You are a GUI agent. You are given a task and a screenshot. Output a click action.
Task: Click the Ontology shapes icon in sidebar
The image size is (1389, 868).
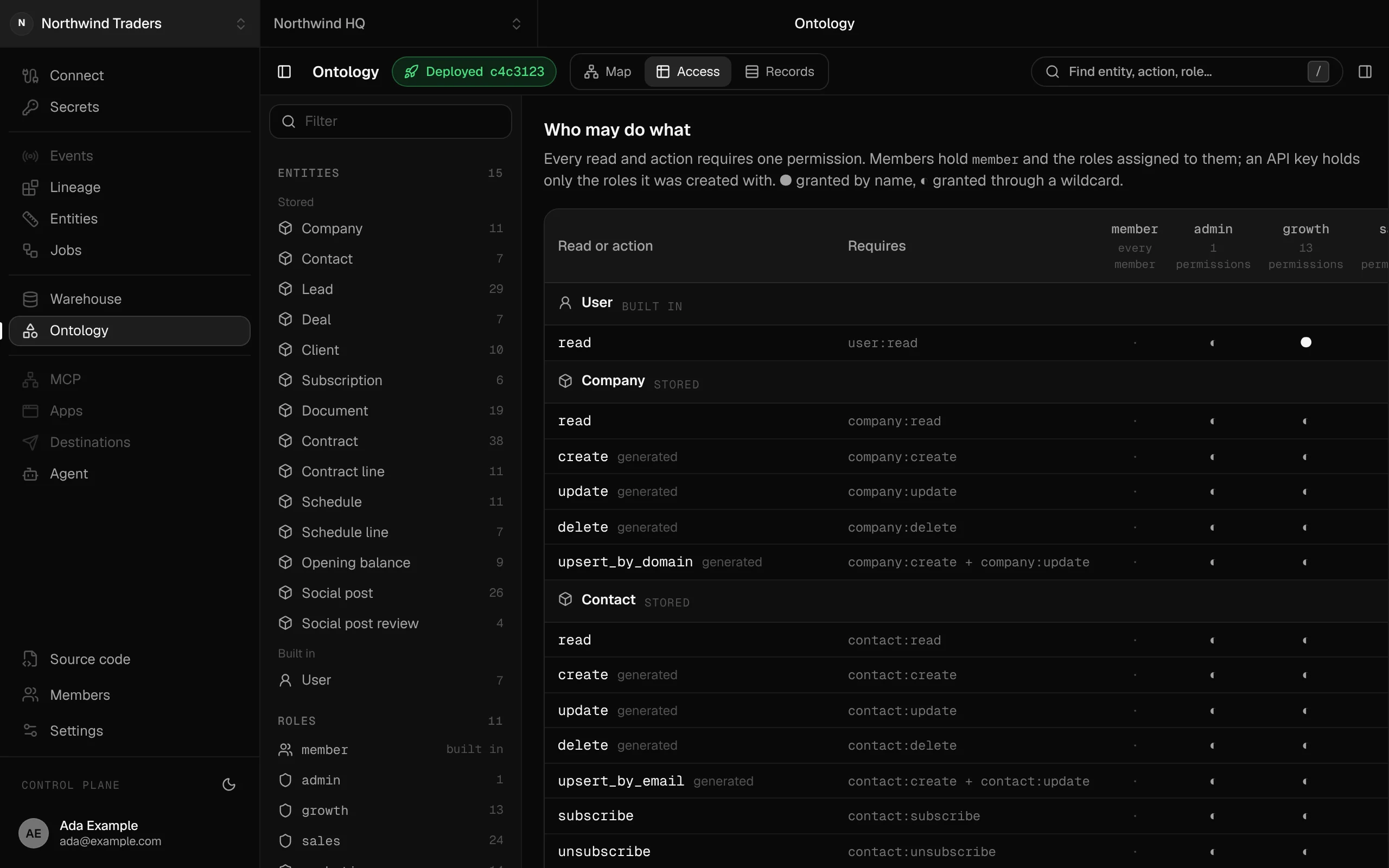click(x=30, y=331)
